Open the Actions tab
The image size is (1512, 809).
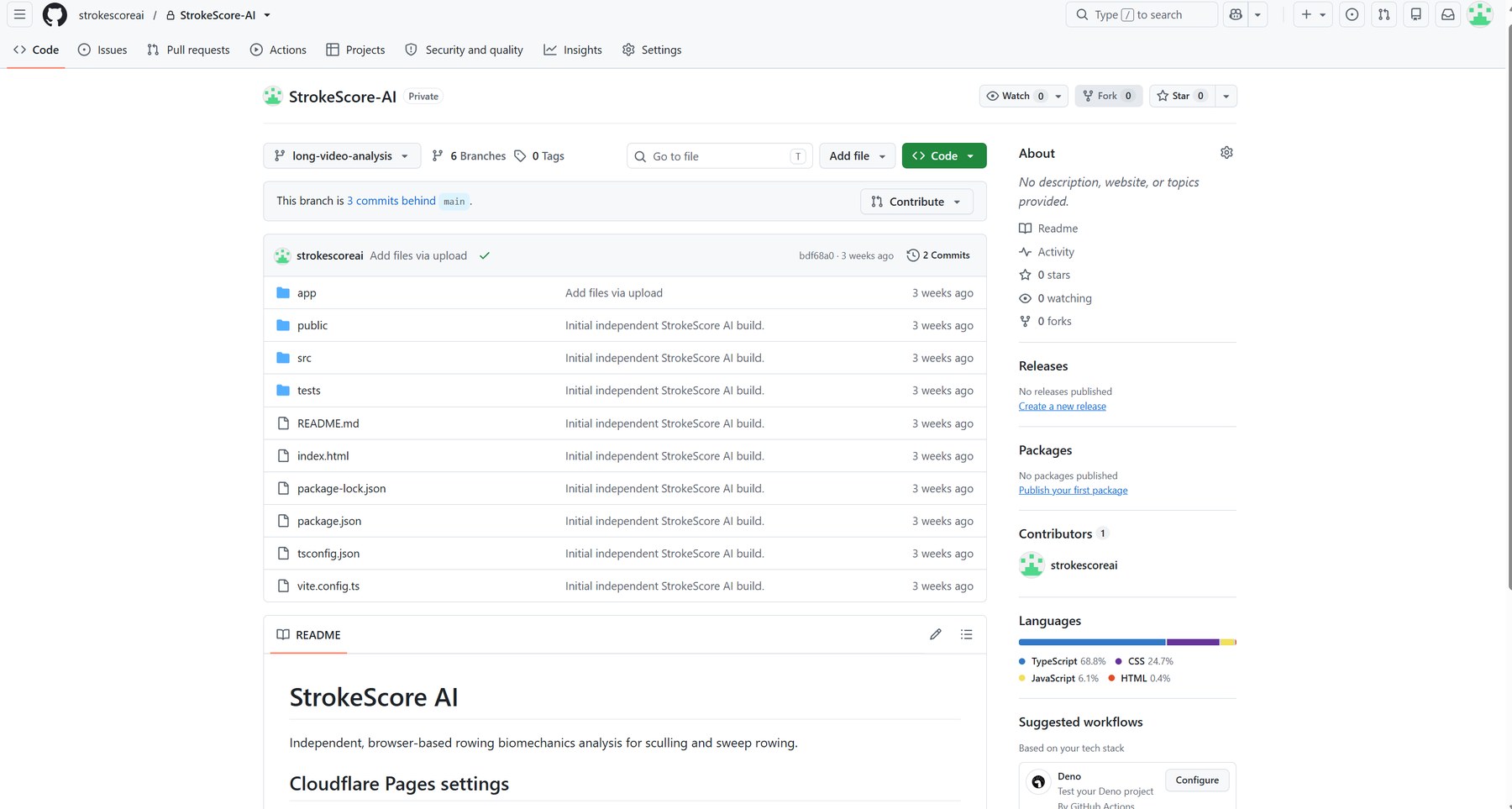click(x=278, y=50)
